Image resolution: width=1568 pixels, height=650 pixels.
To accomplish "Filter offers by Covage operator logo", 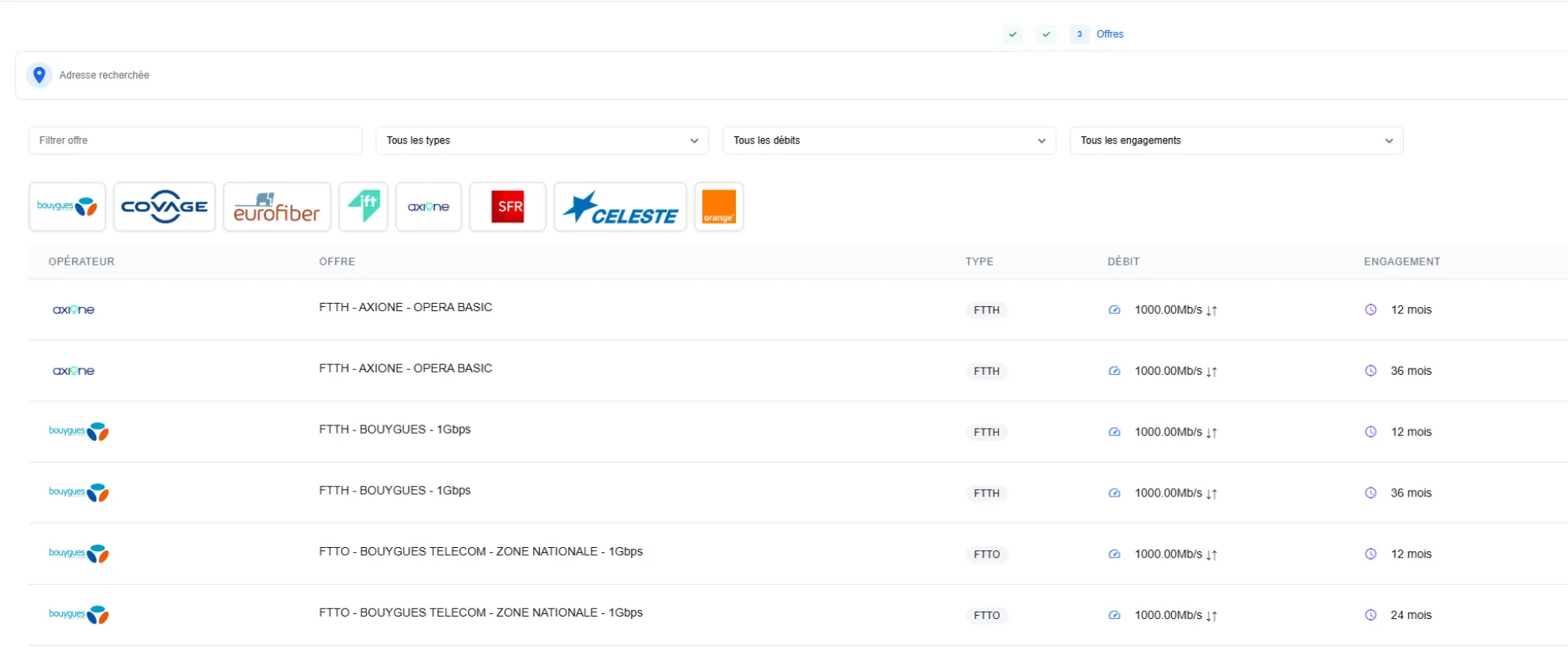I will (164, 207).
